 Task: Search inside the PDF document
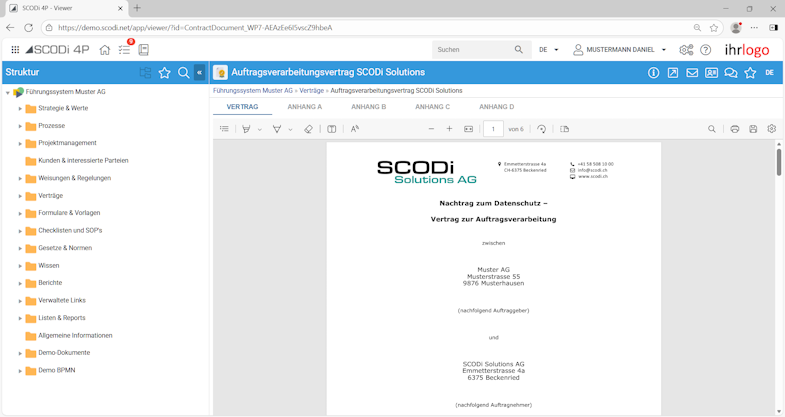pyautogui.click(x=711, y=129)
